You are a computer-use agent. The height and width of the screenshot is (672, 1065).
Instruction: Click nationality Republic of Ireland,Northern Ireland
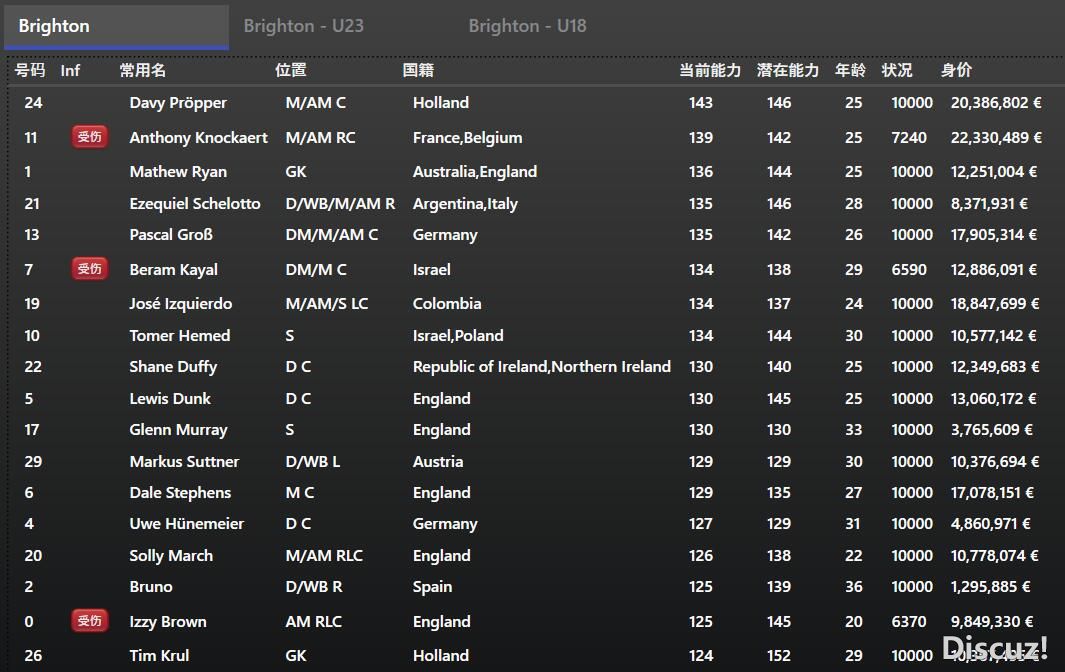pyautogui.click(x=541, y=366)
